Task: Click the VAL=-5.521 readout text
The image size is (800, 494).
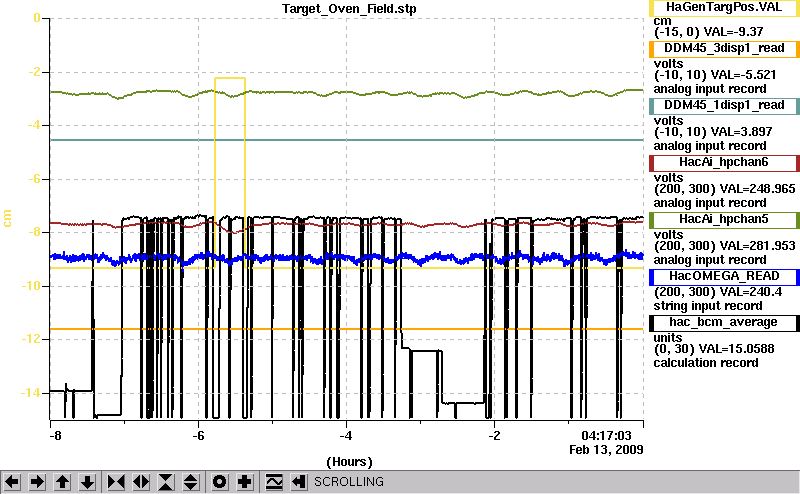Action: tap(743, 75)
